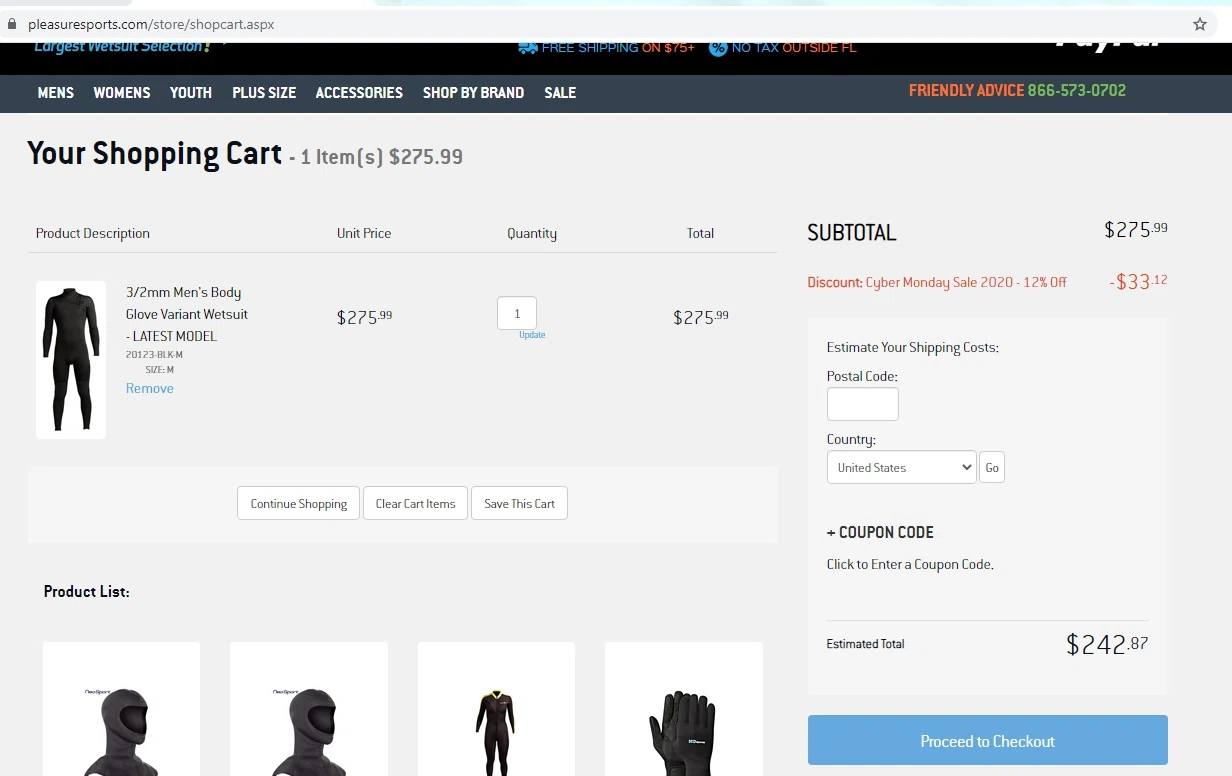The height and width of the screenshot is (776, 1232).
Task: Expand the Coupon Code section
Action: 880,532
